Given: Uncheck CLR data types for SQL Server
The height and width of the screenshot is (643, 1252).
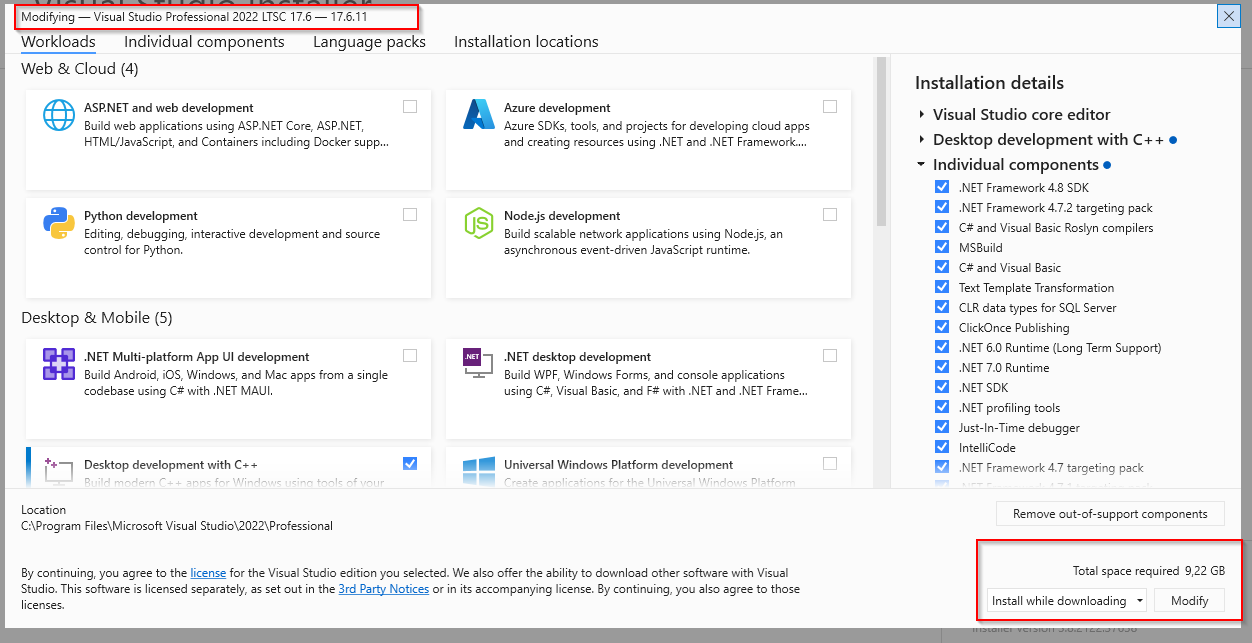Looking at the screenshot, I should (942, 308).
